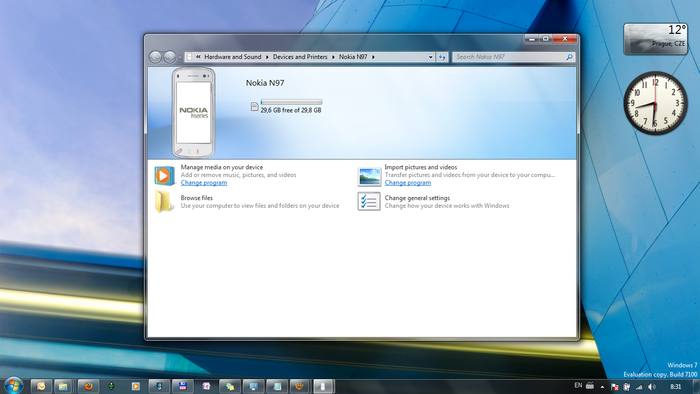Screen dimensions: 700x394
Task: Click the Action Center flag tray icon
Action: [x=614, y=387]
